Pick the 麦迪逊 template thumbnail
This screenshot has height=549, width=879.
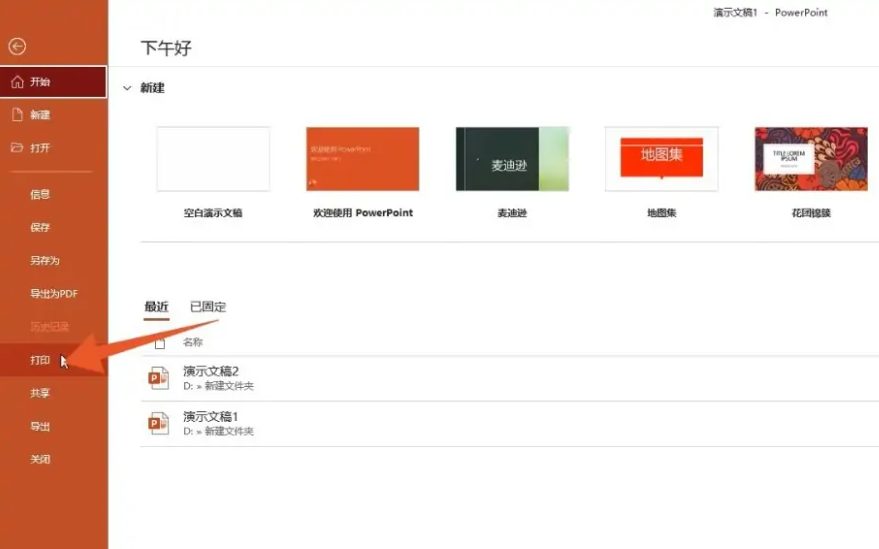[x=512, y=159]
